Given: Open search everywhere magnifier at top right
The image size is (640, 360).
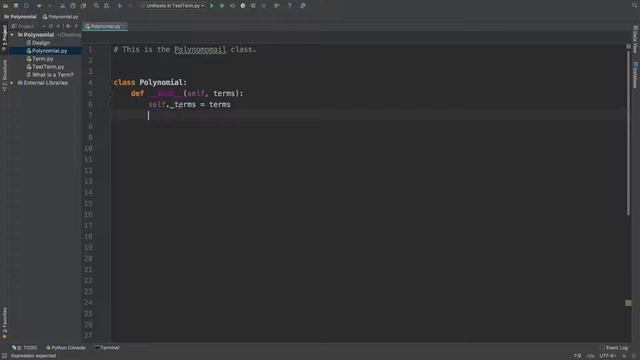Looking at the screenshot, I should click(635, 5).
